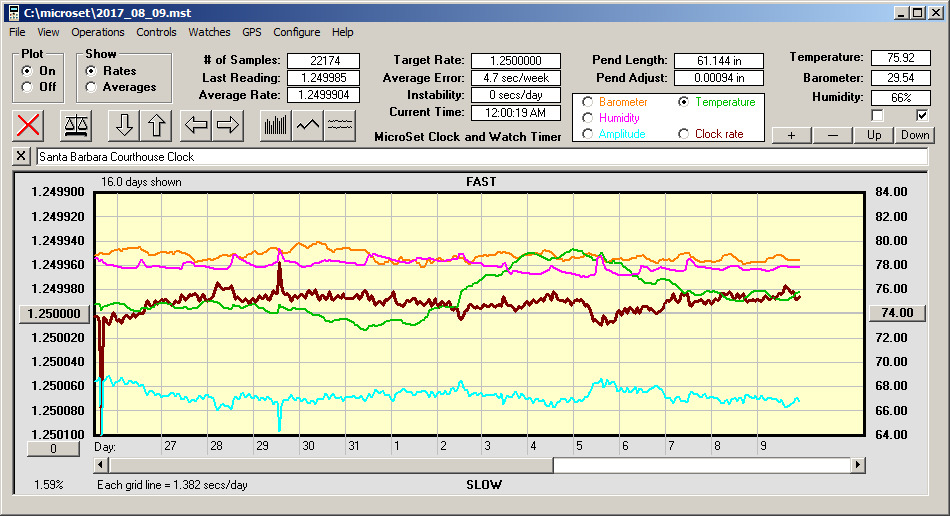Click the red X cancel icon
950x516 pixels.
coord(29,125)
